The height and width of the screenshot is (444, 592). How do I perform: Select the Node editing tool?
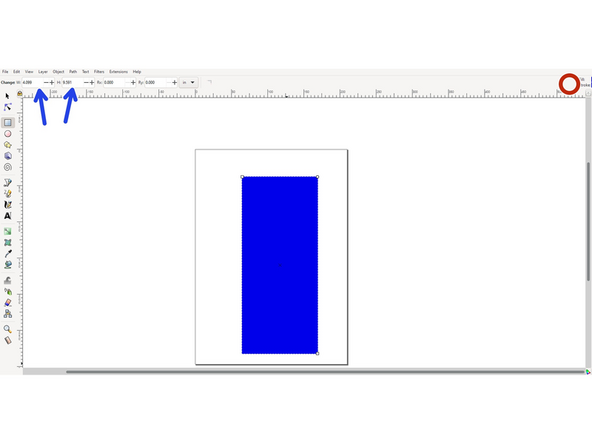[x=8, y=107]
